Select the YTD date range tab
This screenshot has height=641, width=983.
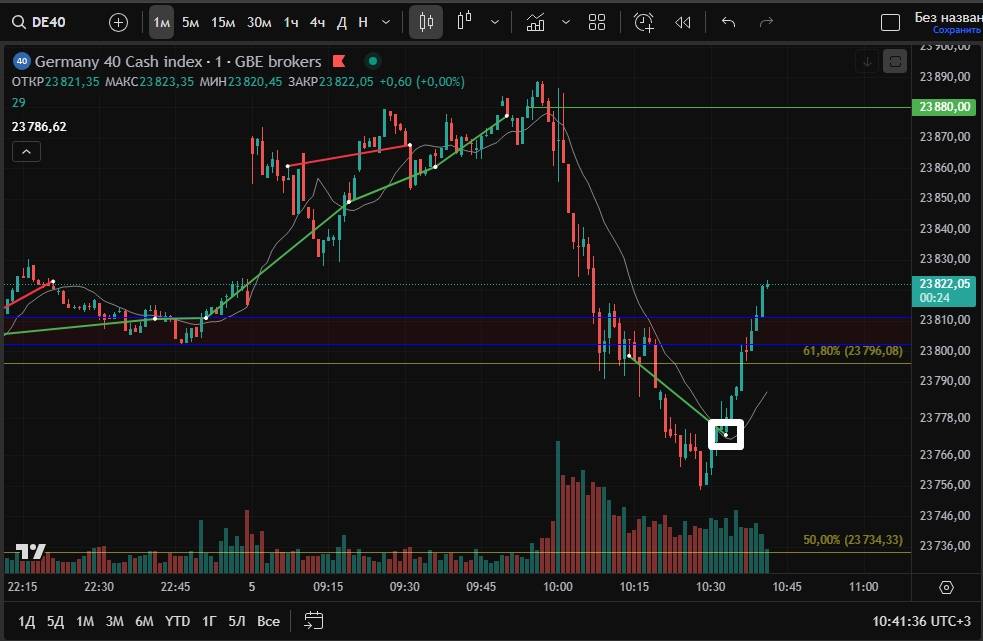point(177,621)
